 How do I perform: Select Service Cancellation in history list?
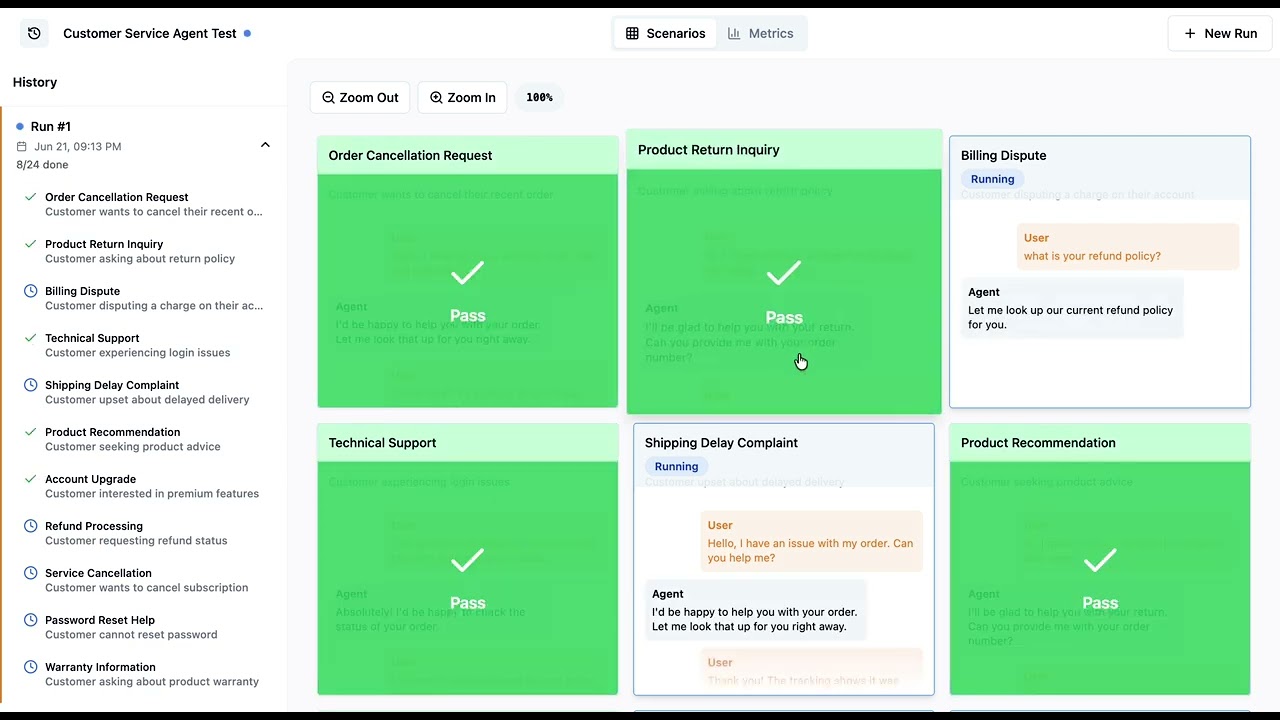pyautogui.click(x=144, y=580)
